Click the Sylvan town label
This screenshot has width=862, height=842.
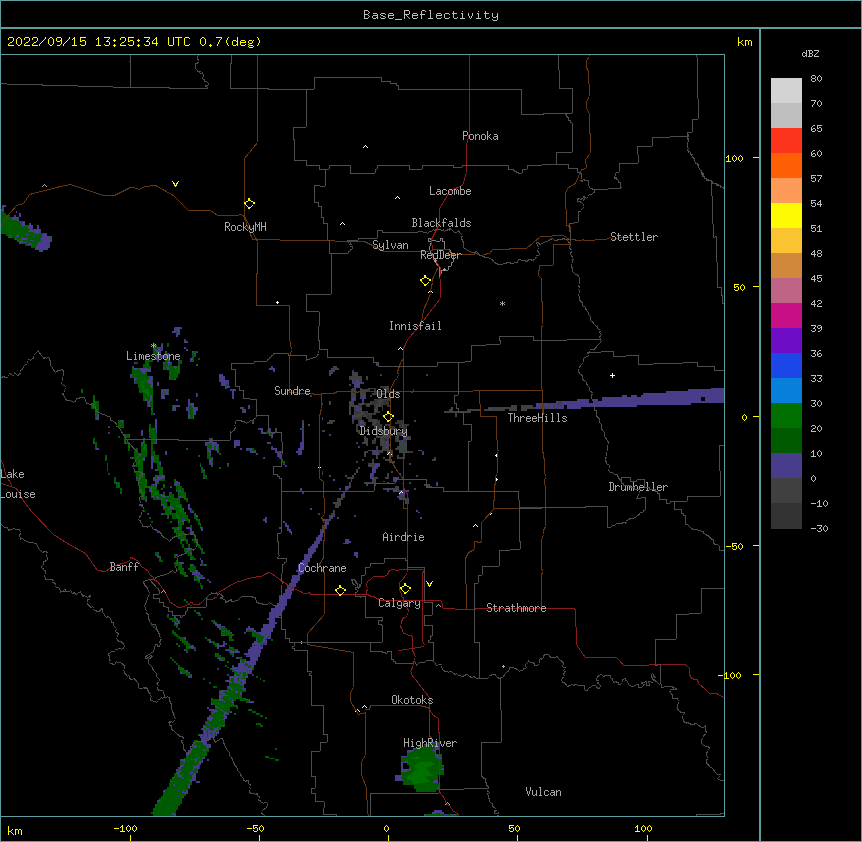390,245
